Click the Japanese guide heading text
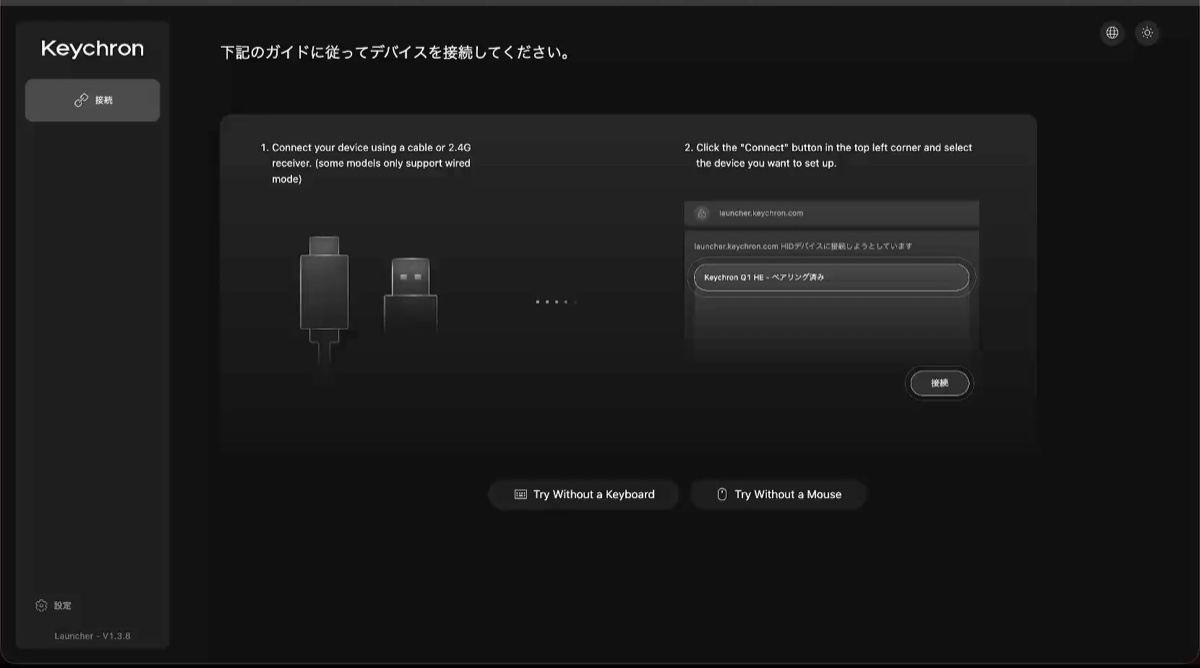The image size is (1200, 668). 396,52
